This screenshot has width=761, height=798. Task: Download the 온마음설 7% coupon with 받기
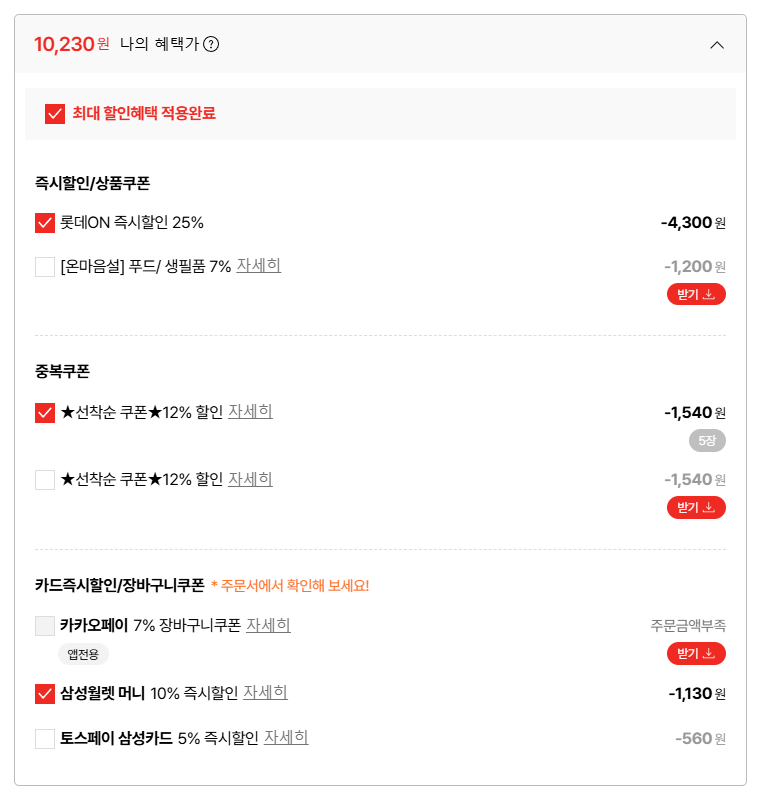pyautogui.click(x=696, y=294)
